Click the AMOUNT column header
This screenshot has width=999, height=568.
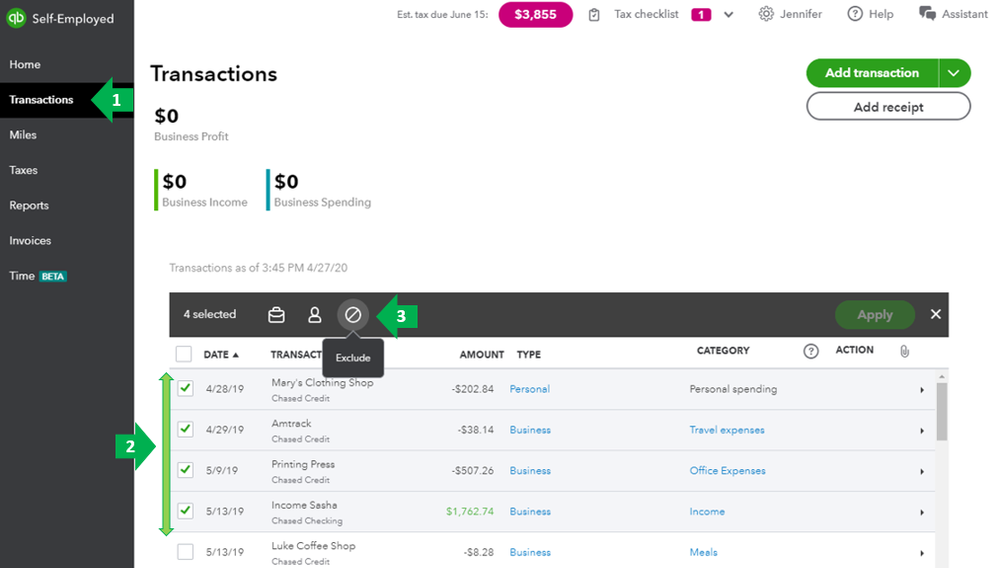[482, 355]
